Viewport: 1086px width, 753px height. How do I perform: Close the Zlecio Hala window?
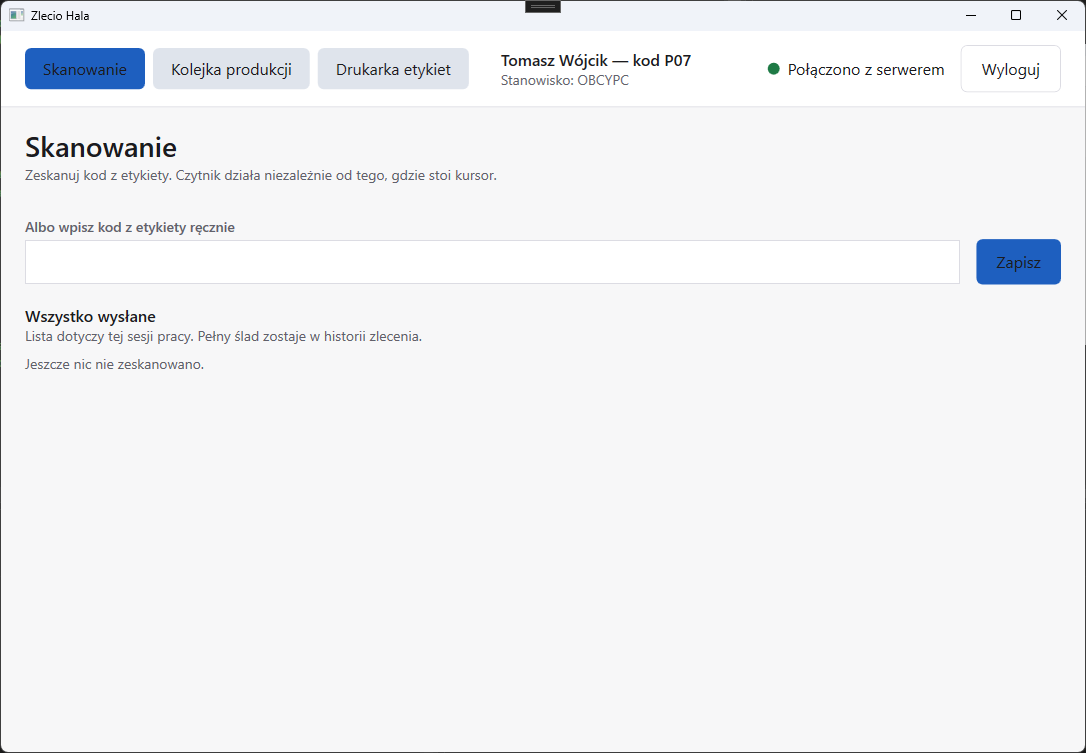(x=1062, y=15)
